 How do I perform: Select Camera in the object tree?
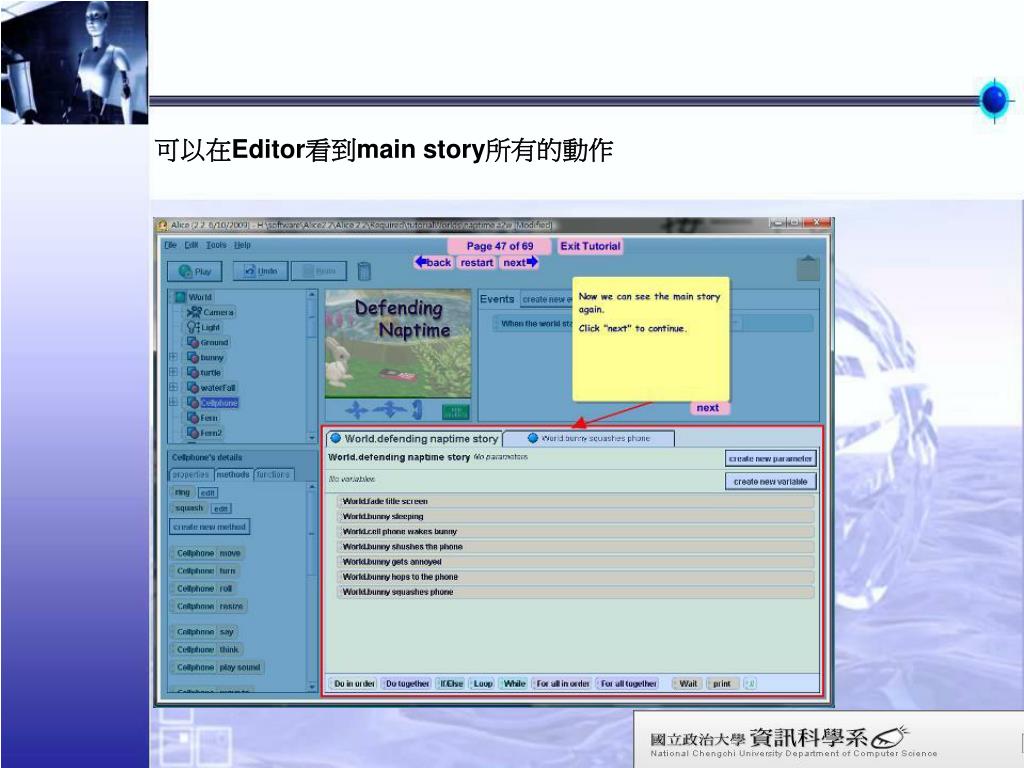point(211,312)
